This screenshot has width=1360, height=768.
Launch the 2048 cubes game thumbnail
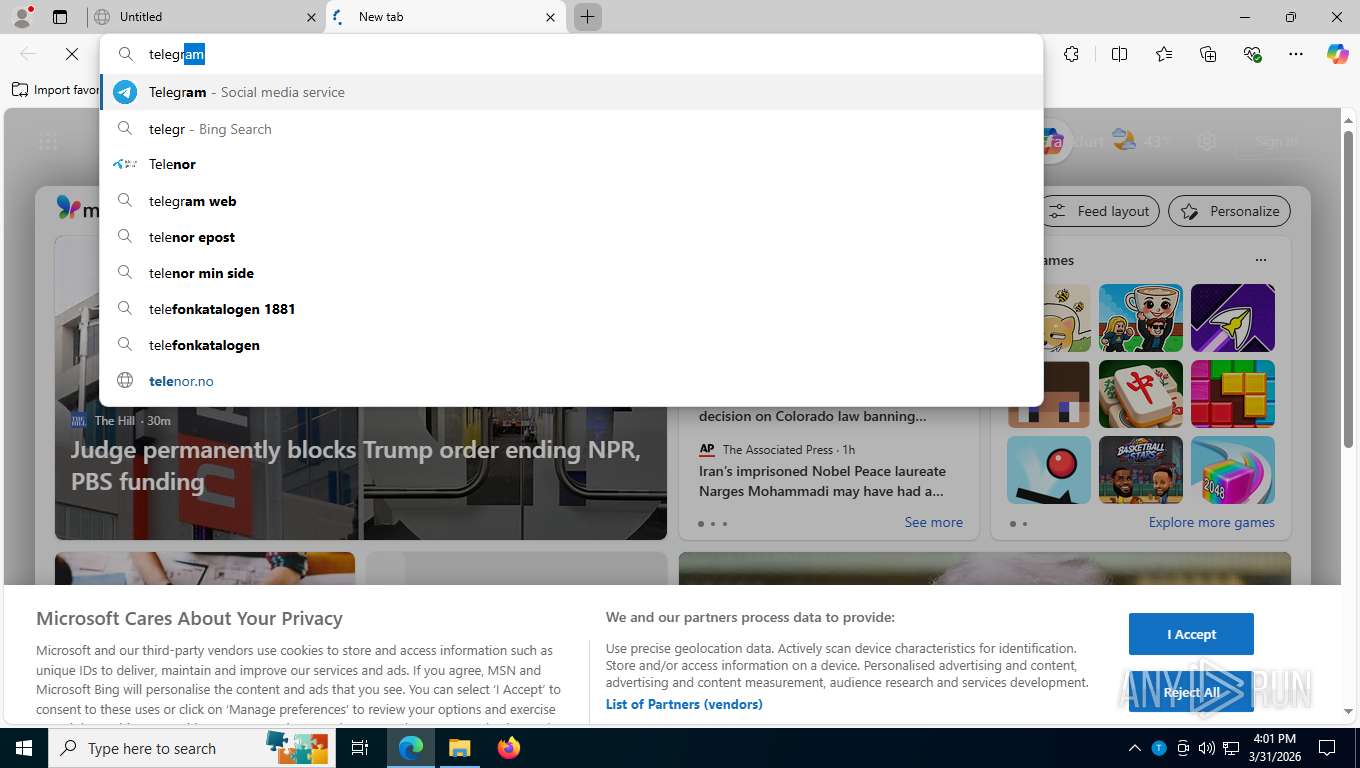click(1233, 470)
